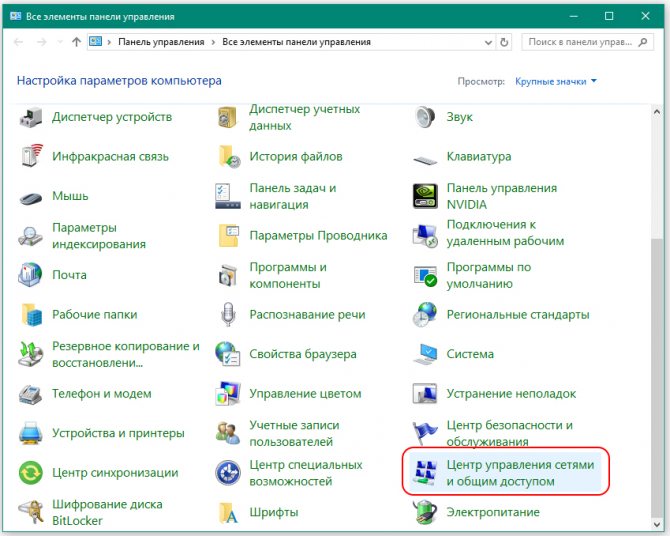This screenshot has width=670, height=536.
Task: Open Устранение неполадок icon
Action: [x=425, y=394]
